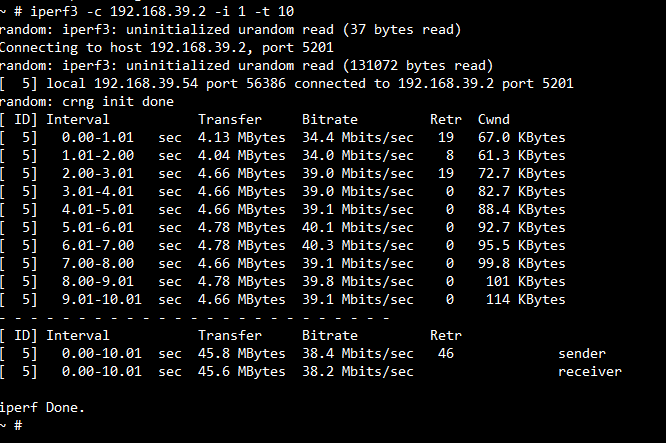Click the "receiver" label in the summary
666x443 pixels.
(x=590, y=372)
